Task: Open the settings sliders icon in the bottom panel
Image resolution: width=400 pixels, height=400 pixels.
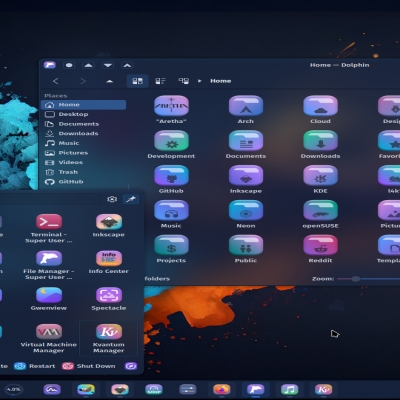Action: 188,389
